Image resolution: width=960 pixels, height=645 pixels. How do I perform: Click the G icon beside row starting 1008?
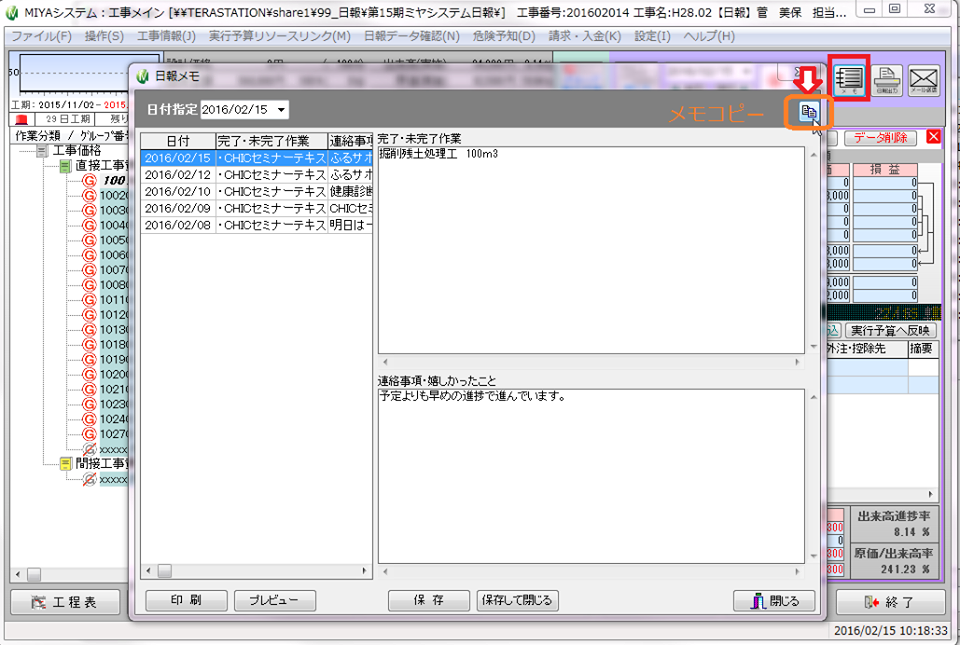pos(89,285)
